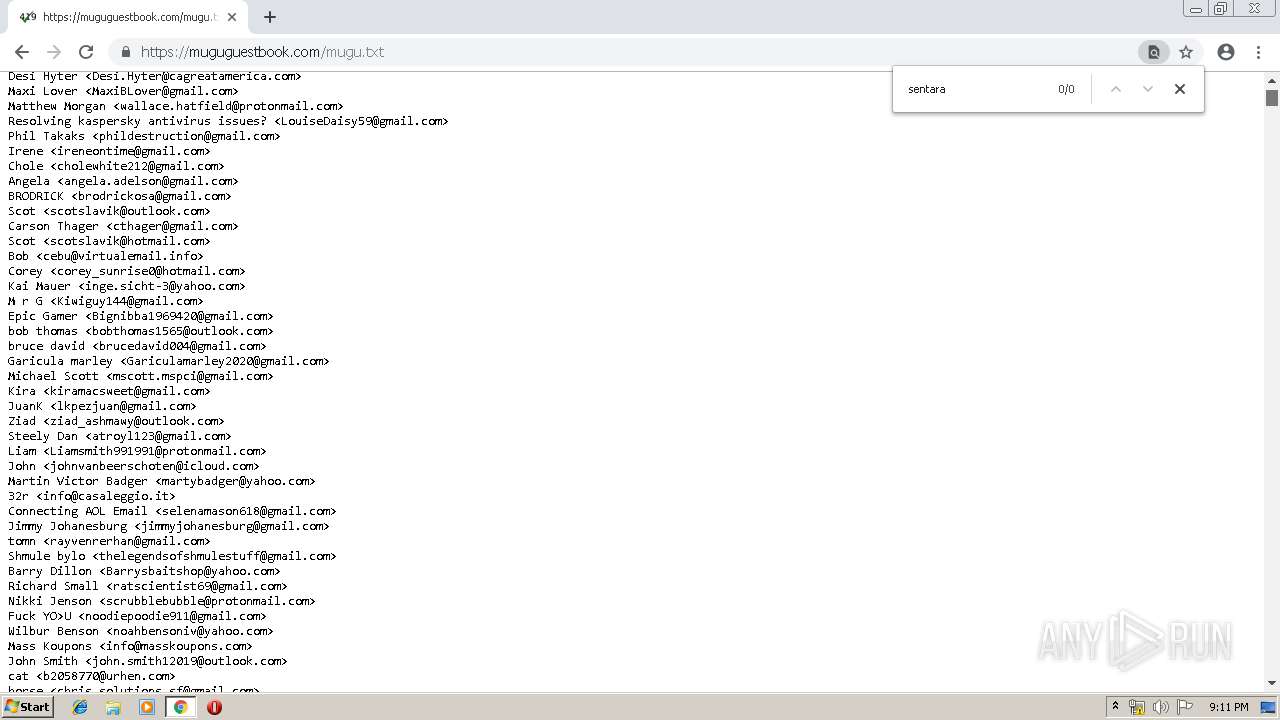
Task: Click the line 'Scot <scotslavik@outlook.com>'
Action: (x=109, y=211)
